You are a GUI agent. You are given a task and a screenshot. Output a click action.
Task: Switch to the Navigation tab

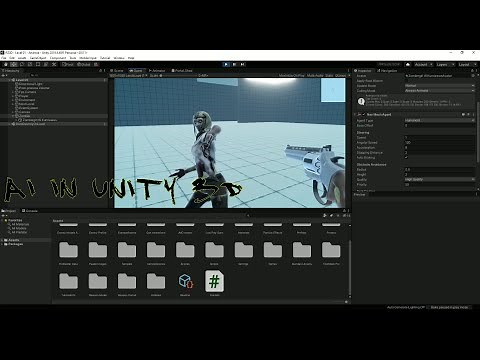click(x=387, y=71)
